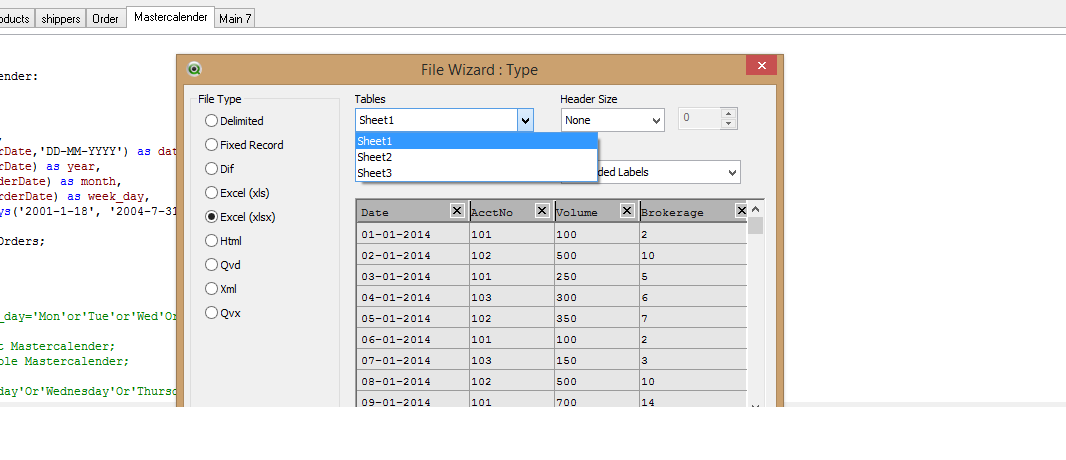The width and height of the screenshot is (1066, 460).
Task: Increase the header size stepper value
Action: pyautogui.click(x=729, y=114)
